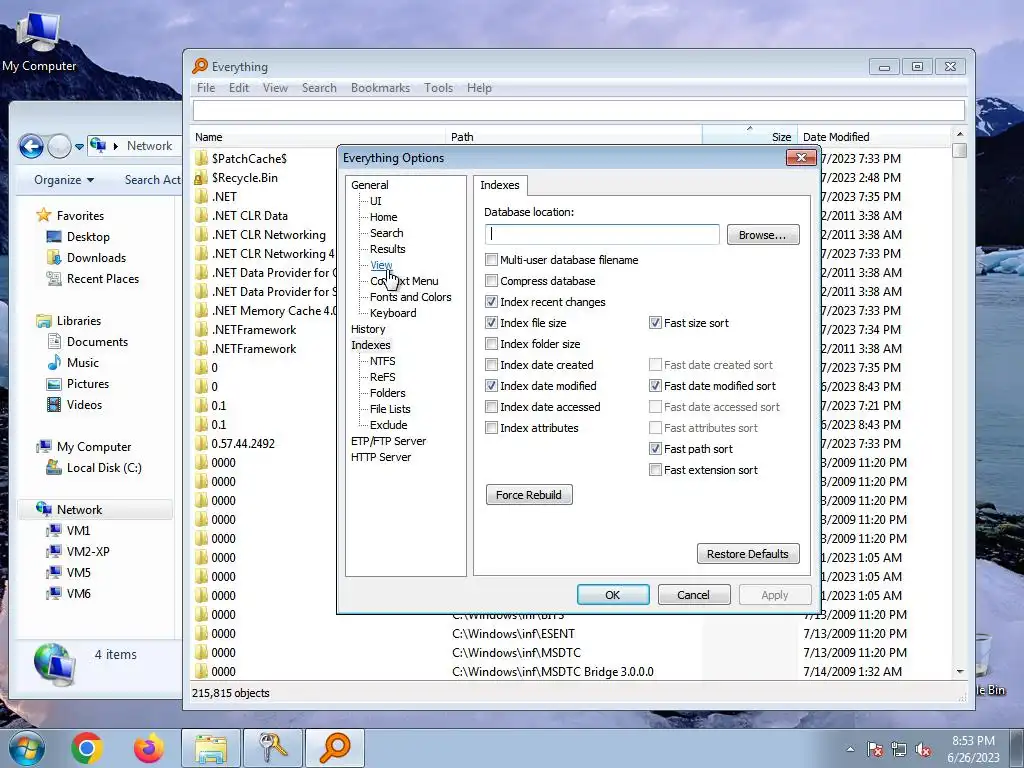This screenshot has height=768, width=1024.
Task: Click Cancel in Everything Options
Action: [694, 595]
